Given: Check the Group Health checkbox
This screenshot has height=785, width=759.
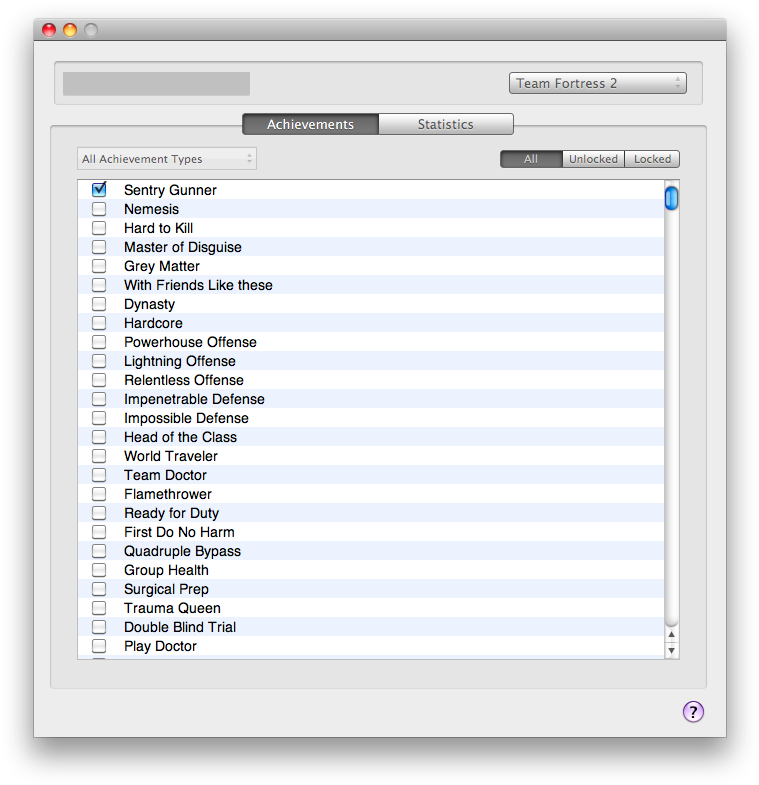Looking at the screenshot, I should click(x=99, y=570).
